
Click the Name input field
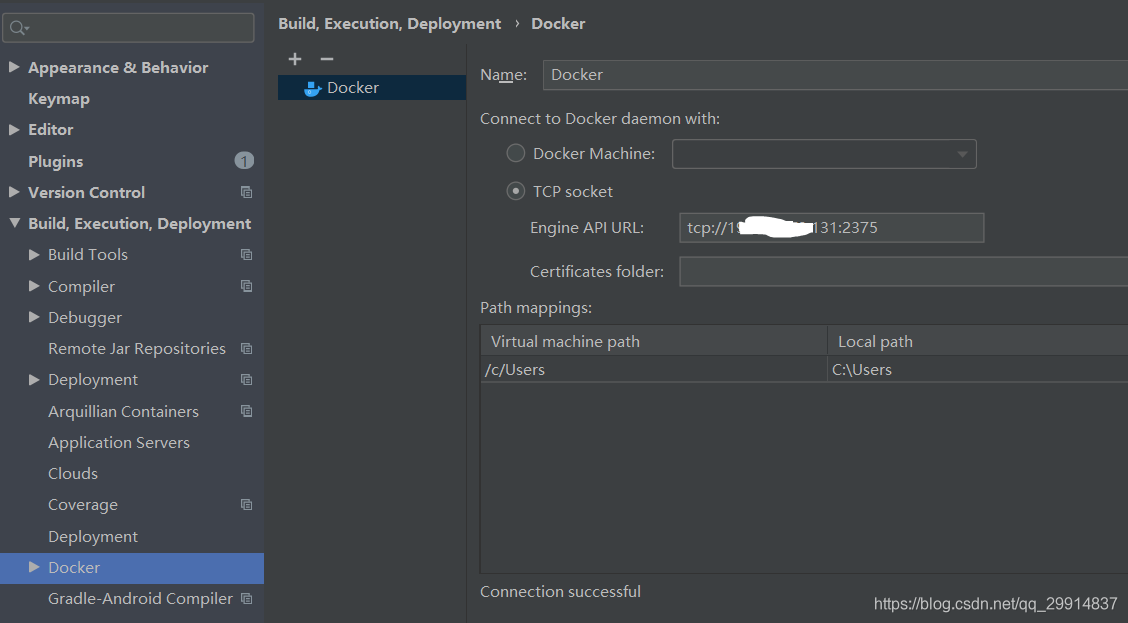pos(835,75)
